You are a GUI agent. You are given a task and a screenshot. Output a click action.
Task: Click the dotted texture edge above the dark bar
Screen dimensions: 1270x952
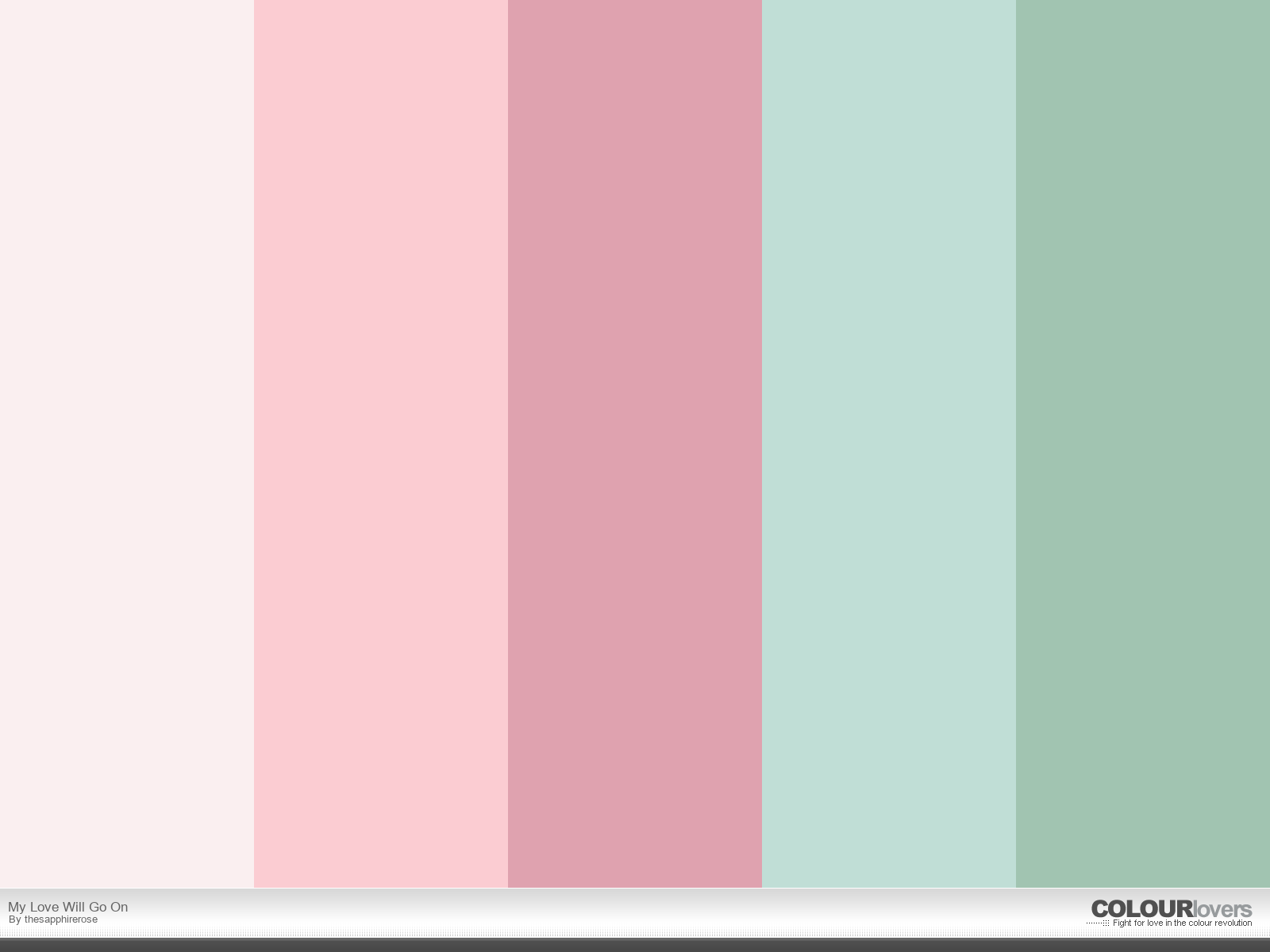635,934
